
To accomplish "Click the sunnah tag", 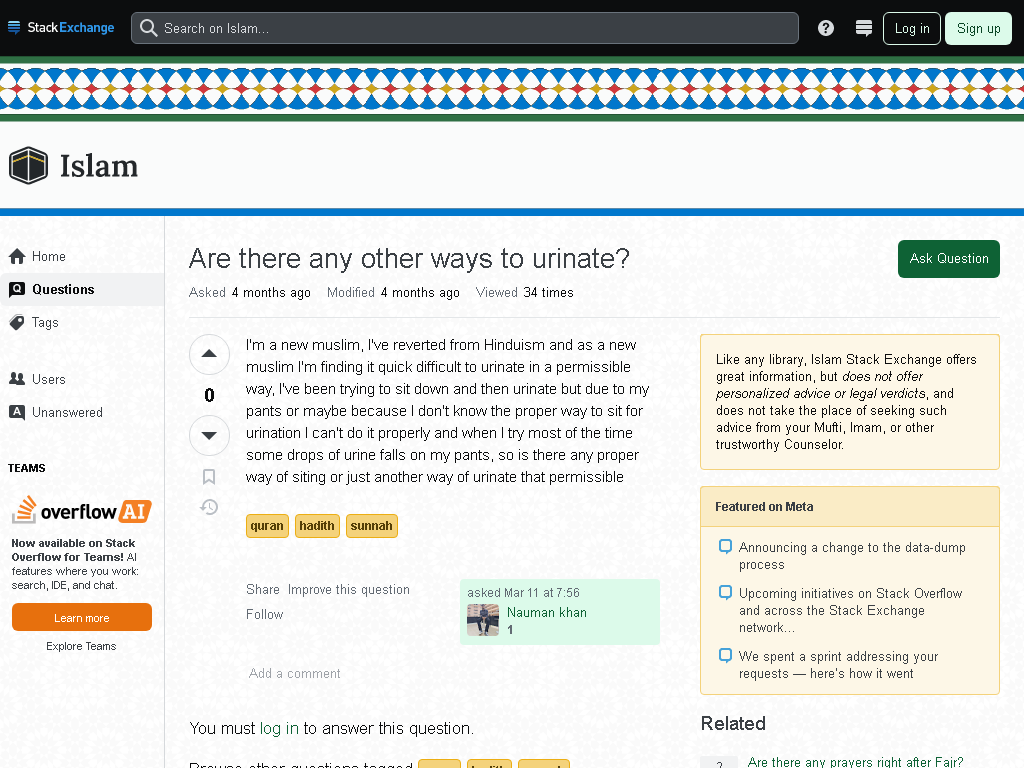I will click(372, 526).
